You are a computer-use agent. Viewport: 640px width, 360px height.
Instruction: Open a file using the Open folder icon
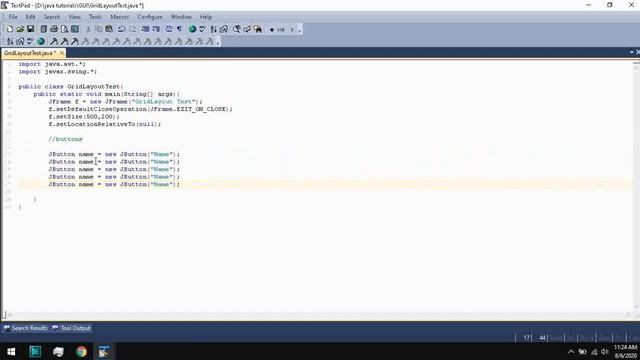pyautogui.click(x=20, y=29)
